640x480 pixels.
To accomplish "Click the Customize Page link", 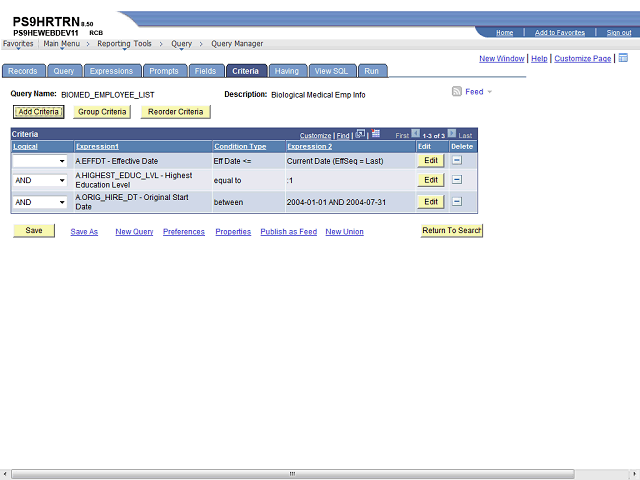I will [x=582, y=59].
